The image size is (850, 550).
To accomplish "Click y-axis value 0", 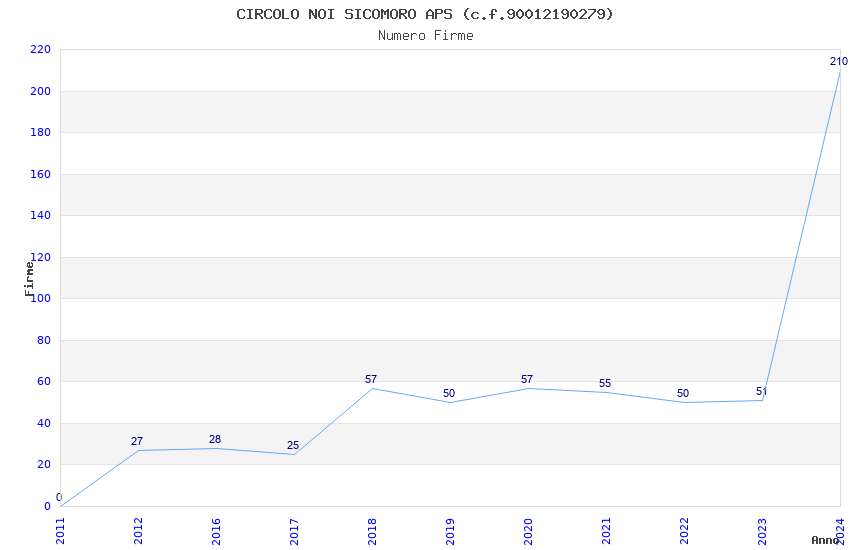I will point(47,506).
